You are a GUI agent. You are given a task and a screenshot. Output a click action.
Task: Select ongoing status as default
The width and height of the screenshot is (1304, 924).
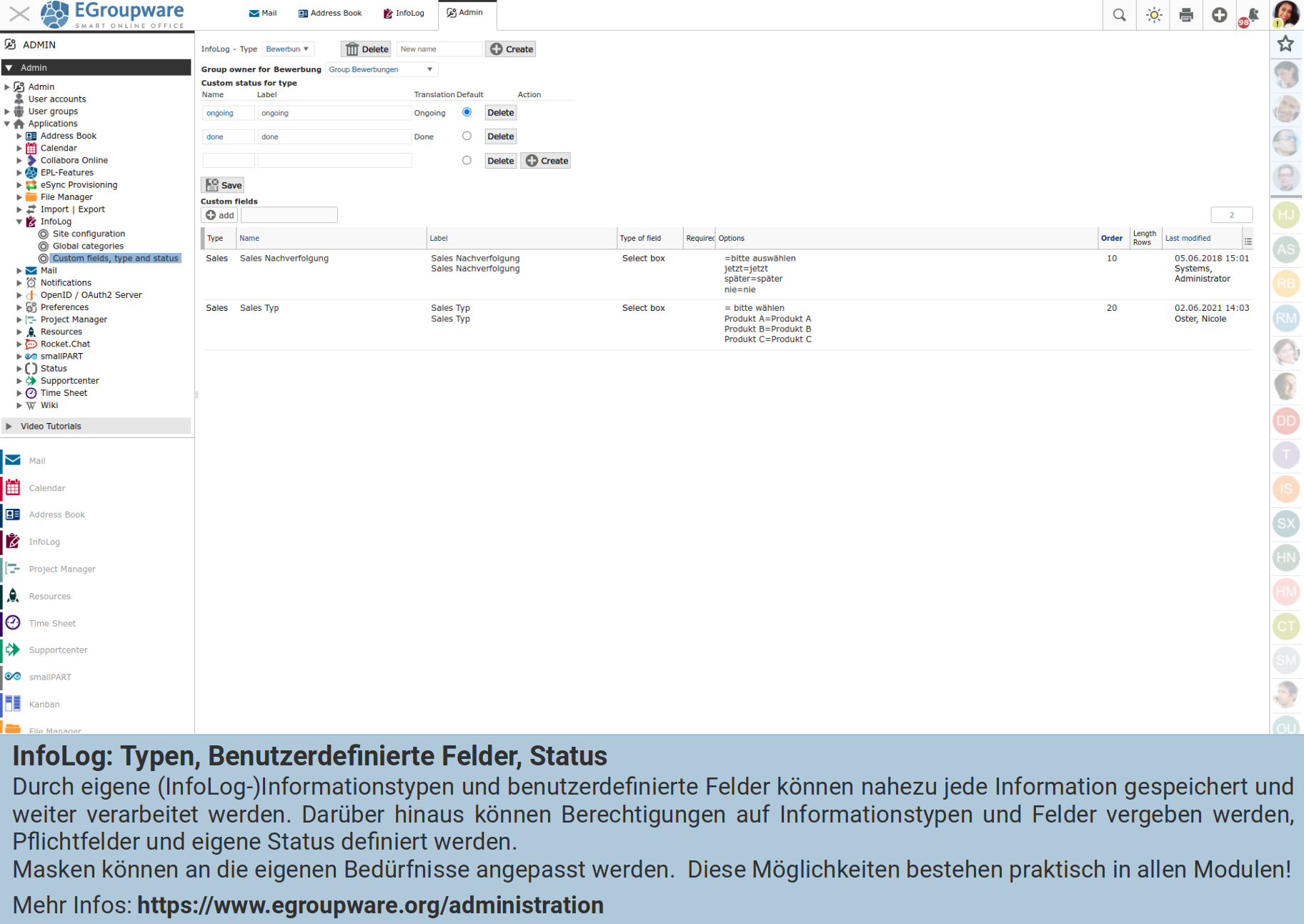(467, 112)
